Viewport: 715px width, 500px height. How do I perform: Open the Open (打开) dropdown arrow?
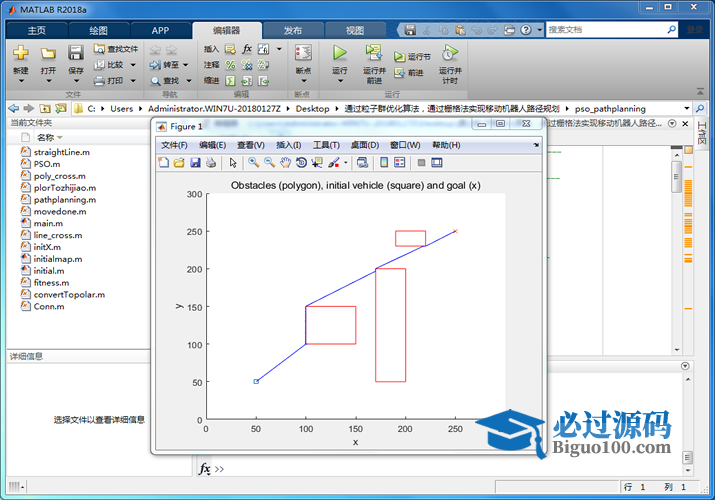(x=48, y=81)
